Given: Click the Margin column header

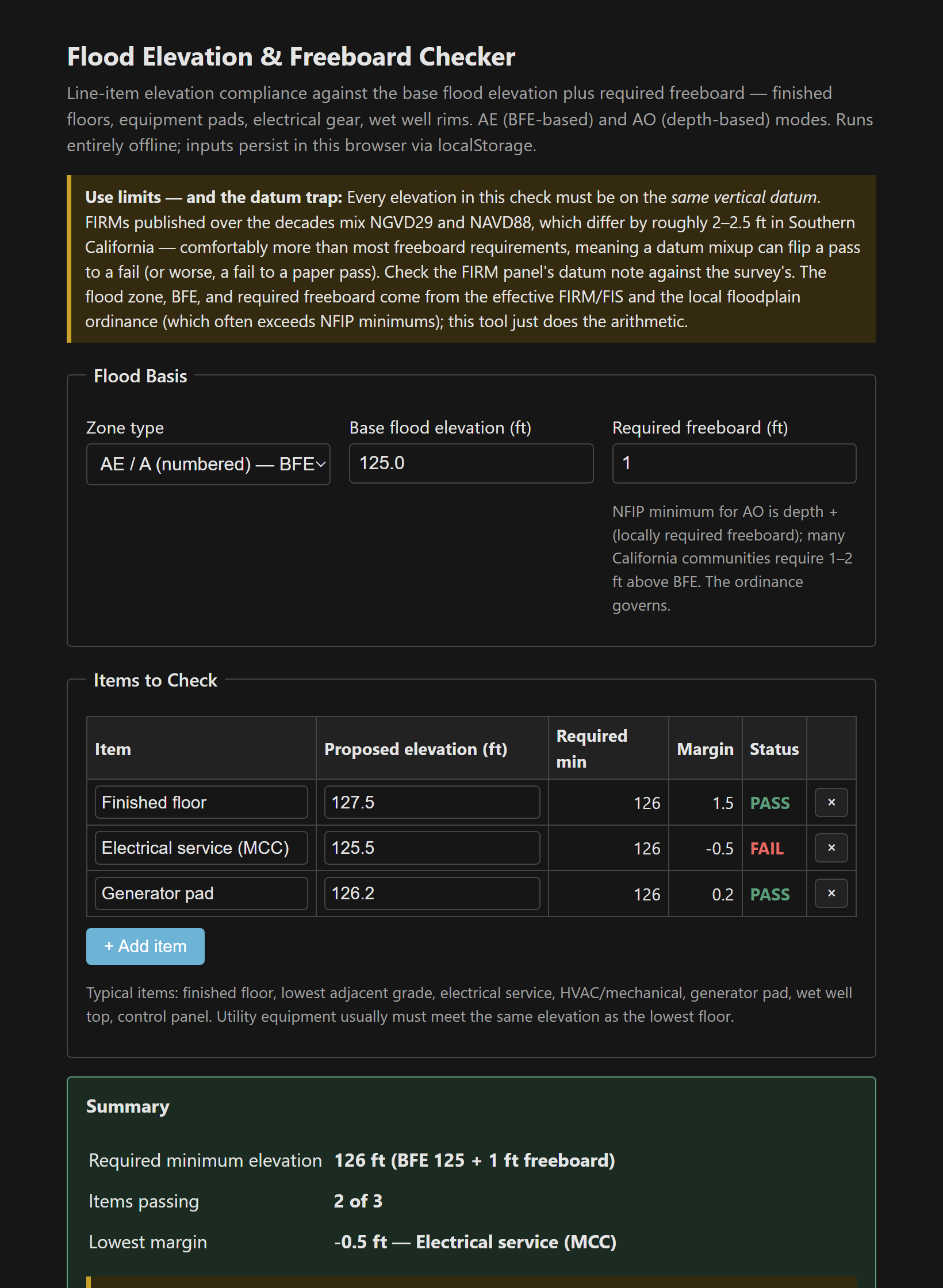Looking at the screenshot, I should (x=705, y=749).
